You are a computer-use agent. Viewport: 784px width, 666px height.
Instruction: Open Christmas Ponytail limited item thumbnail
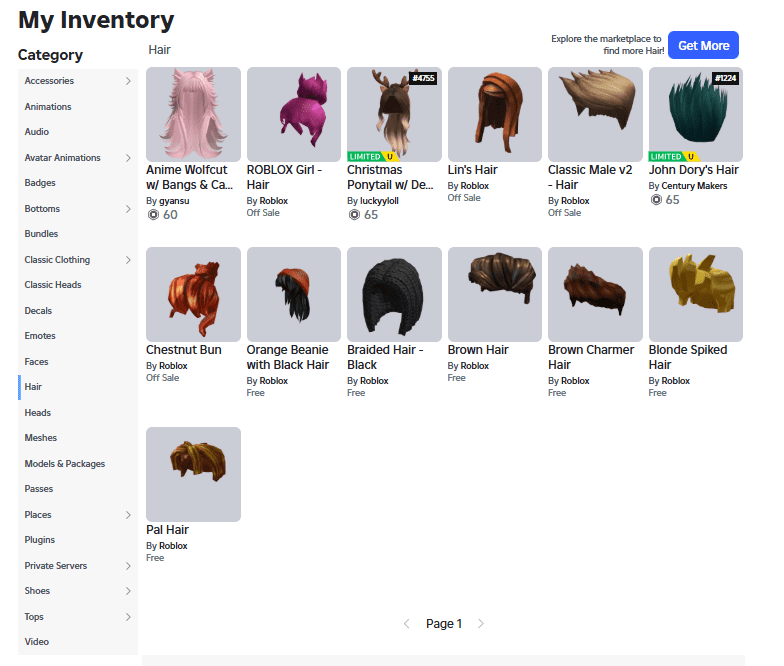click(394, 114)
